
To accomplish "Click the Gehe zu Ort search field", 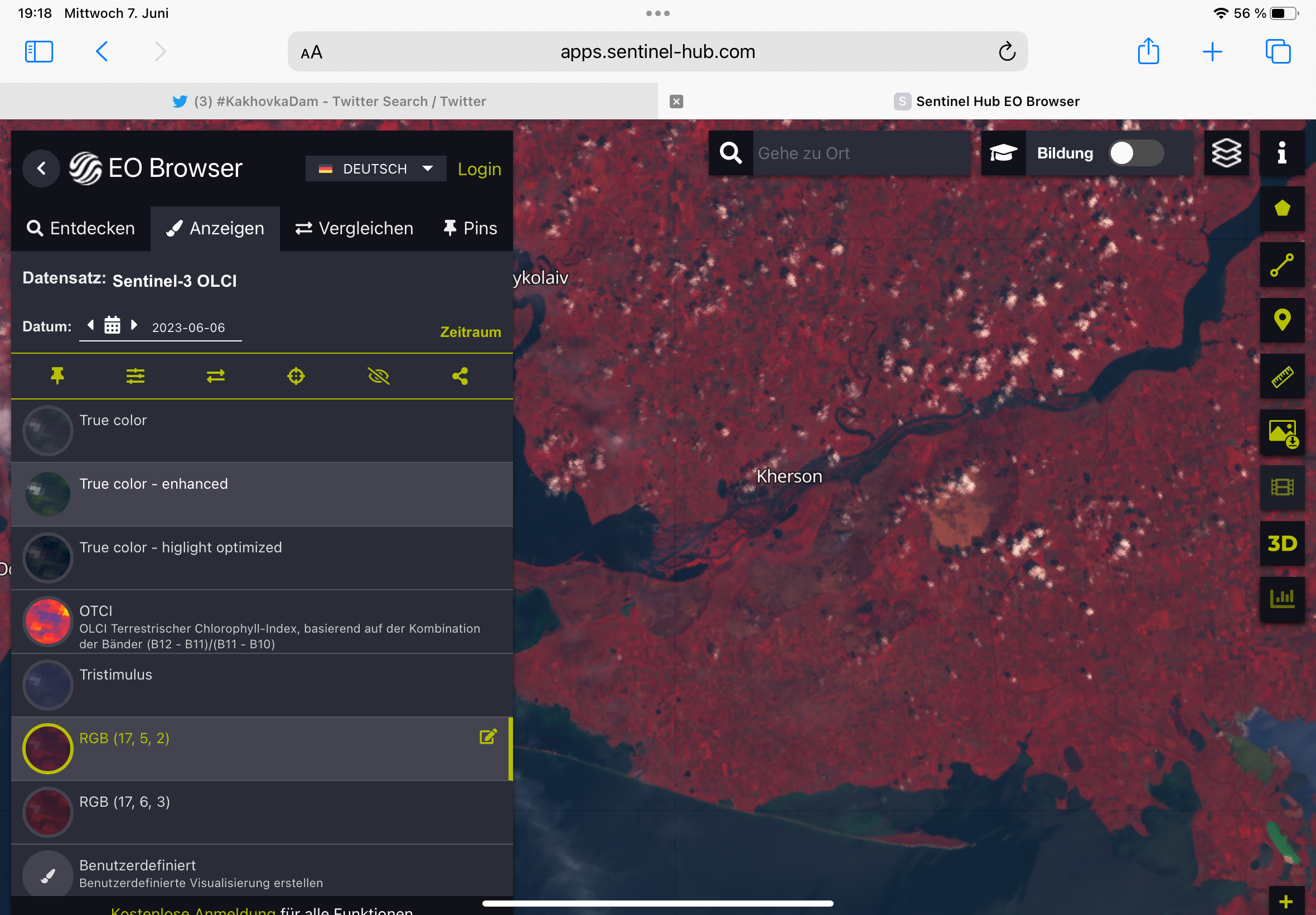I will [x=859, y=153].
